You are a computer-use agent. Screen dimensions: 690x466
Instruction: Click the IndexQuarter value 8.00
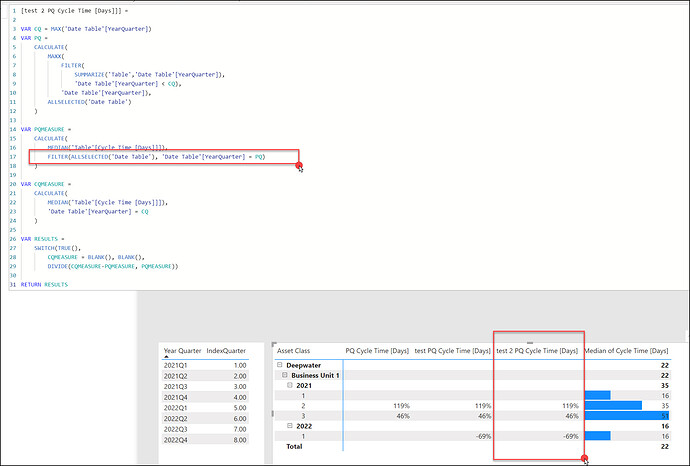click(x=240, y=440)
